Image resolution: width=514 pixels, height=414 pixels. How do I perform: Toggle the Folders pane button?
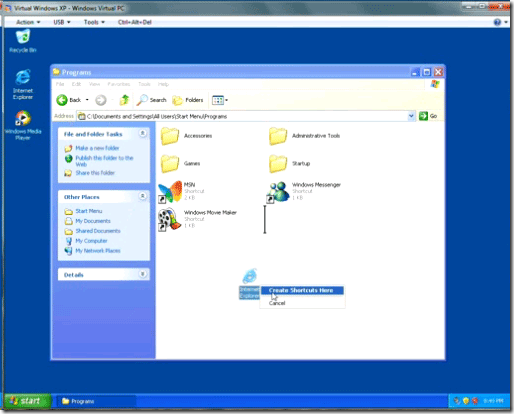pos(188,100)
